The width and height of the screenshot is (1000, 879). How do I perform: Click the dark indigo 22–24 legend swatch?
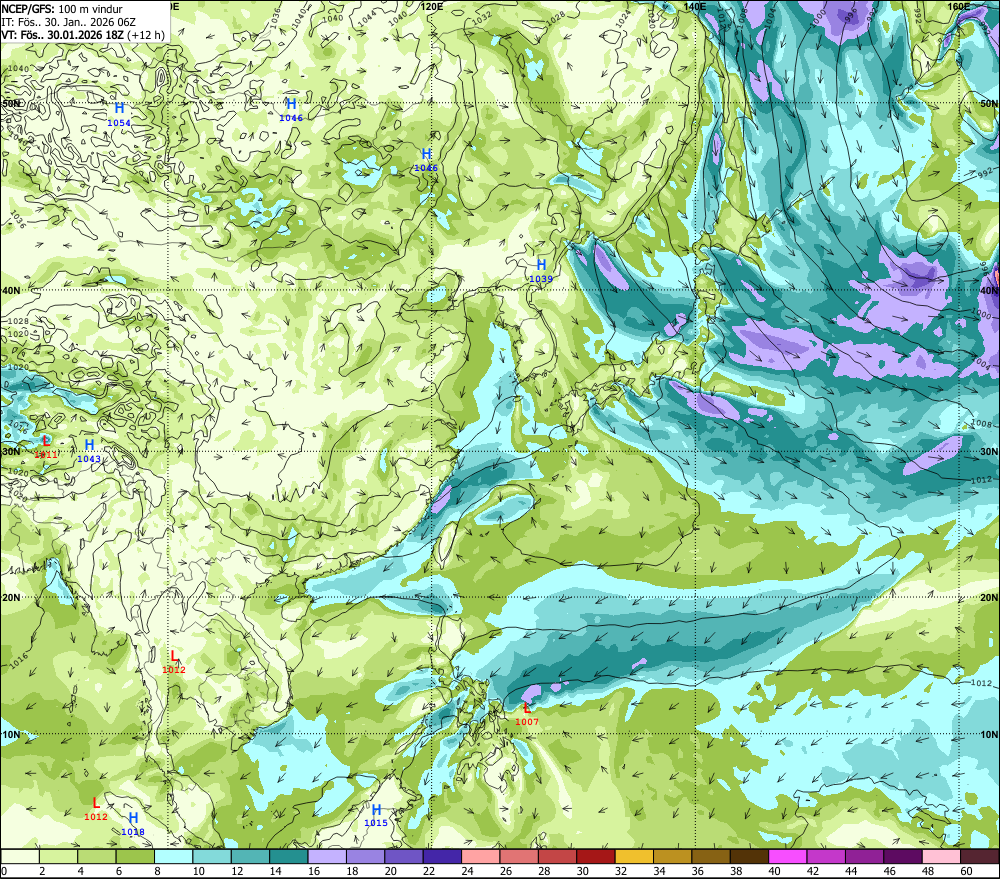[x=442, y=856]
